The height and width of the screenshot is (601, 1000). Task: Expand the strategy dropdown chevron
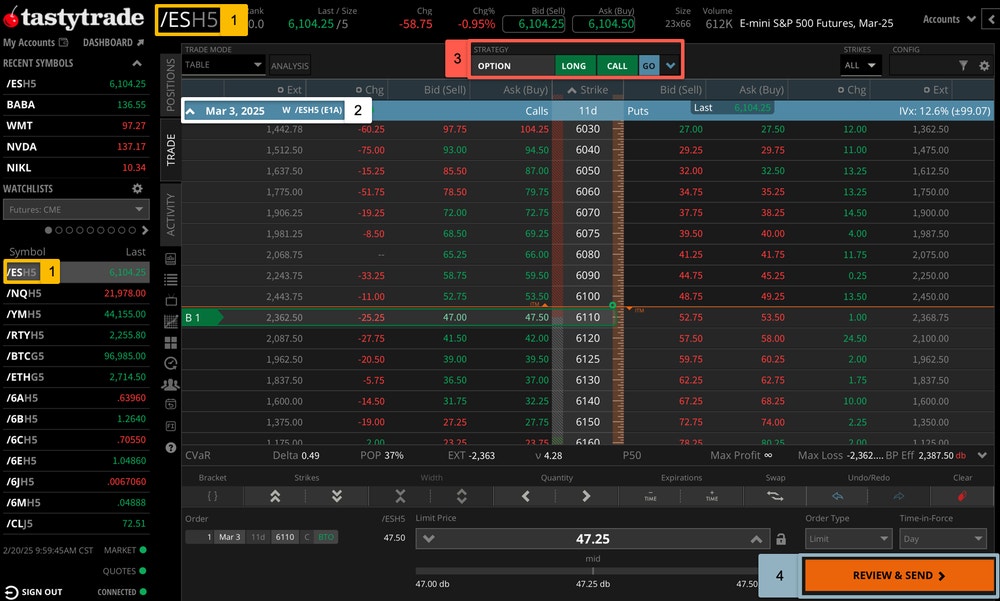670,66
